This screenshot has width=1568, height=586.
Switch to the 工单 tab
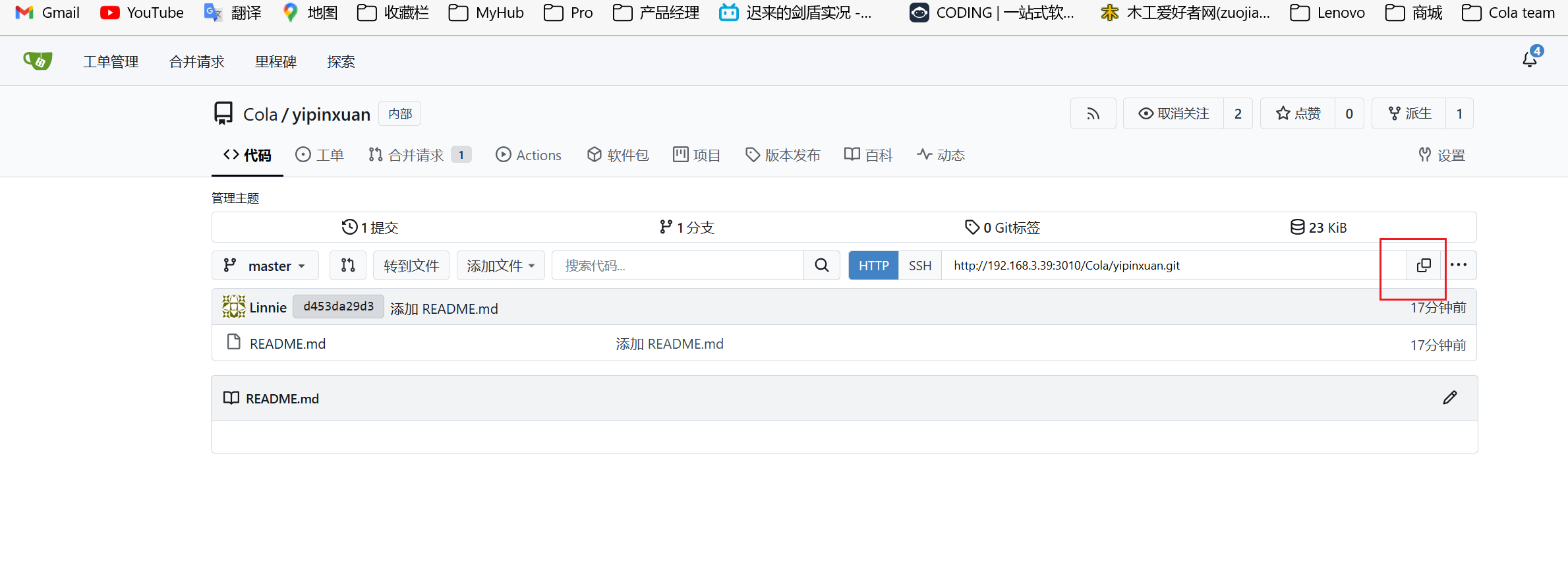[x=320, y=155]
